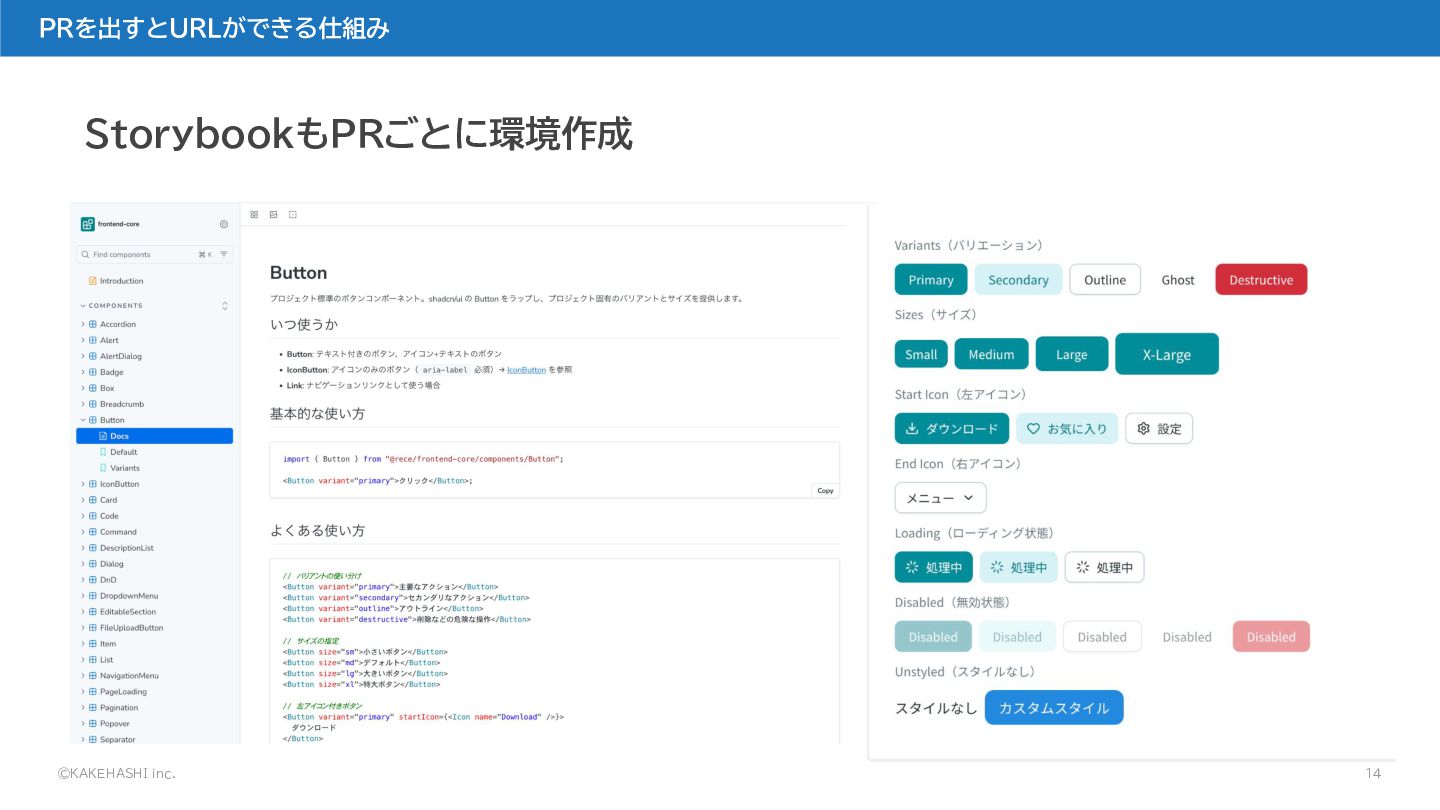1440x810 pixels.
Task: Expand the IconButton tree node
Action: (83, 484)
